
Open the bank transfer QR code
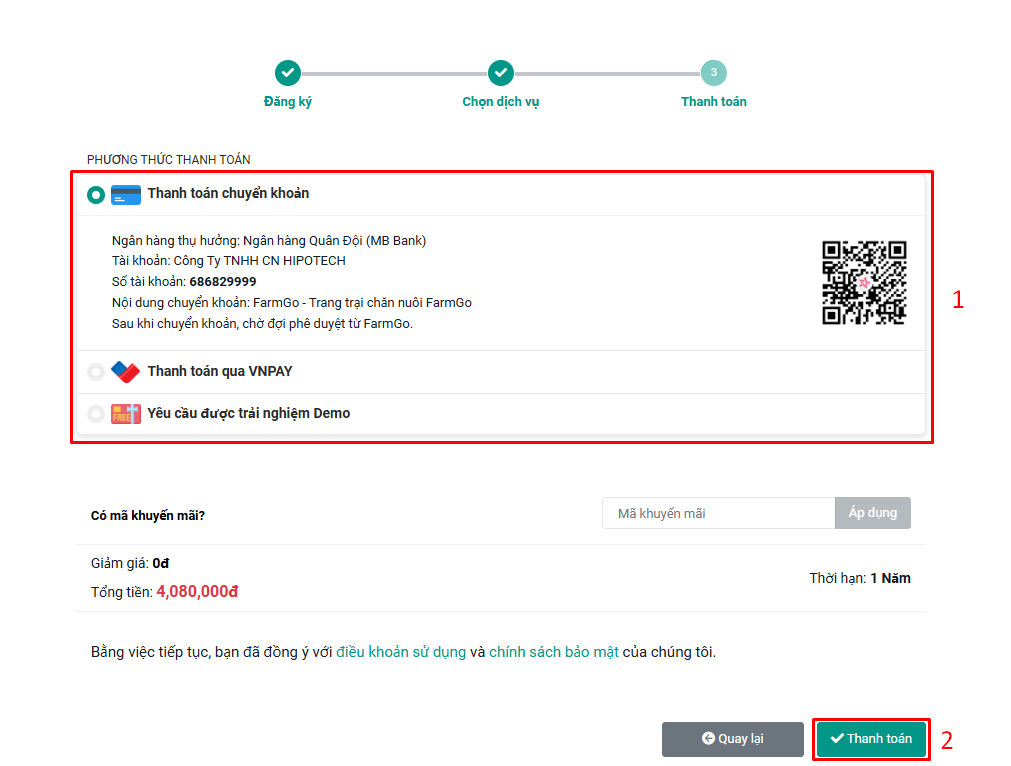point(864,283)
